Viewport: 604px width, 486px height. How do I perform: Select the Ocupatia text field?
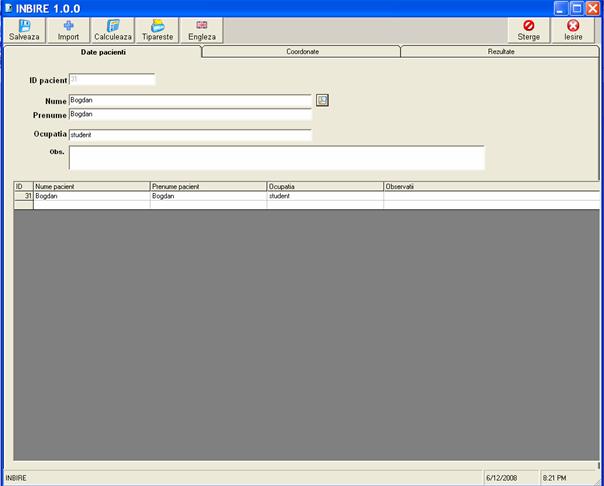tap(190, 135)
